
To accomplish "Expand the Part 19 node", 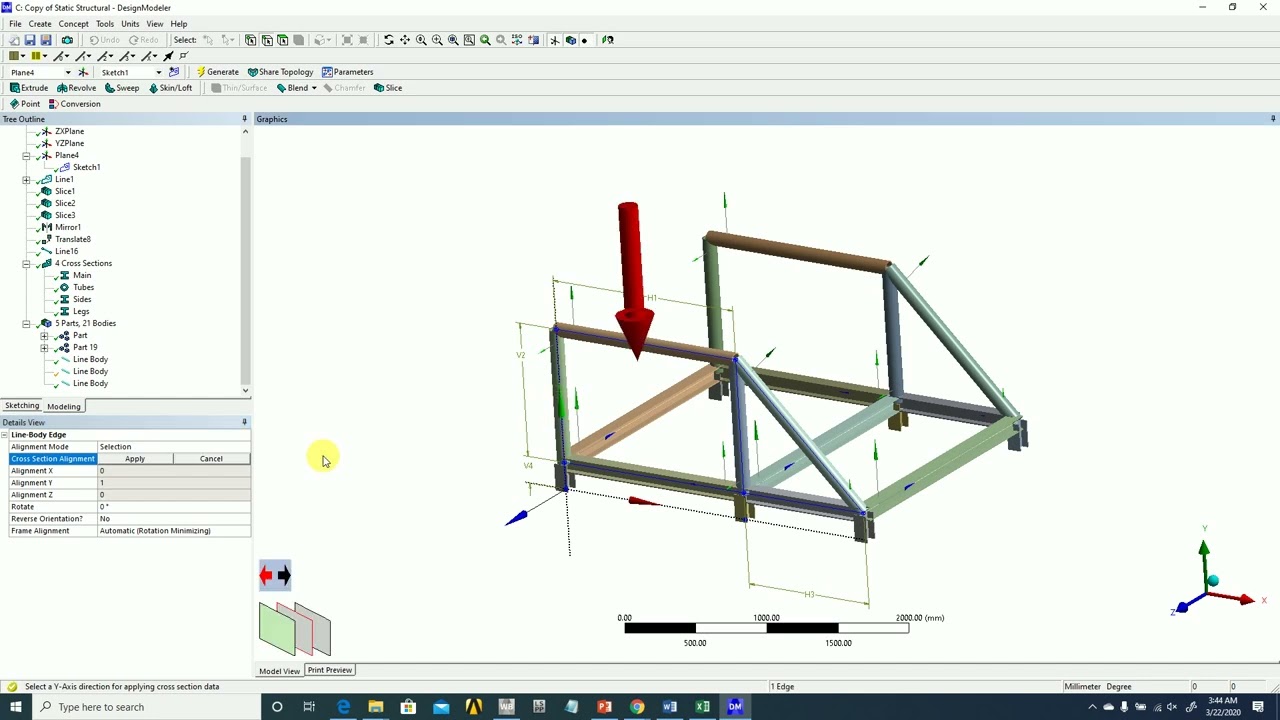I will (44, 347).
